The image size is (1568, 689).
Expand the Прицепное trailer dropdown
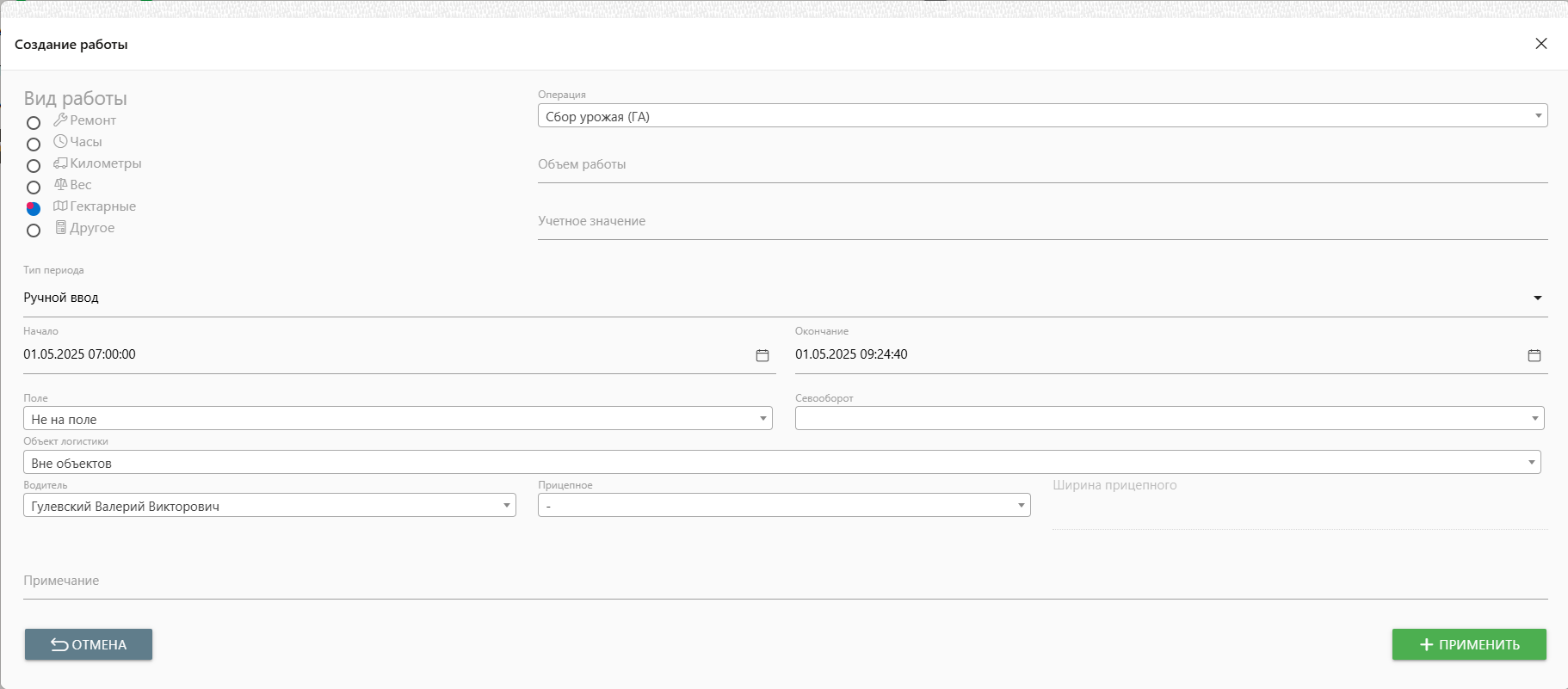(x=1022, y=506)
